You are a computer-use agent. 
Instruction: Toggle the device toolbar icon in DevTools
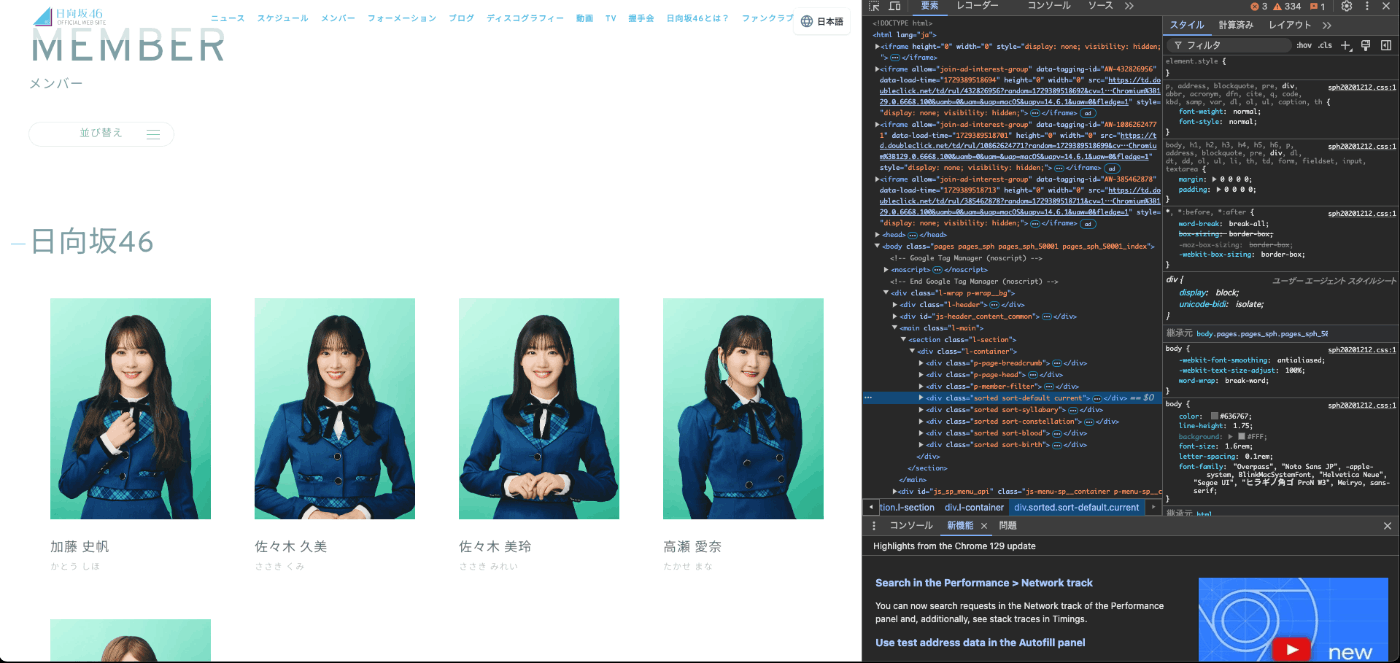894,6
